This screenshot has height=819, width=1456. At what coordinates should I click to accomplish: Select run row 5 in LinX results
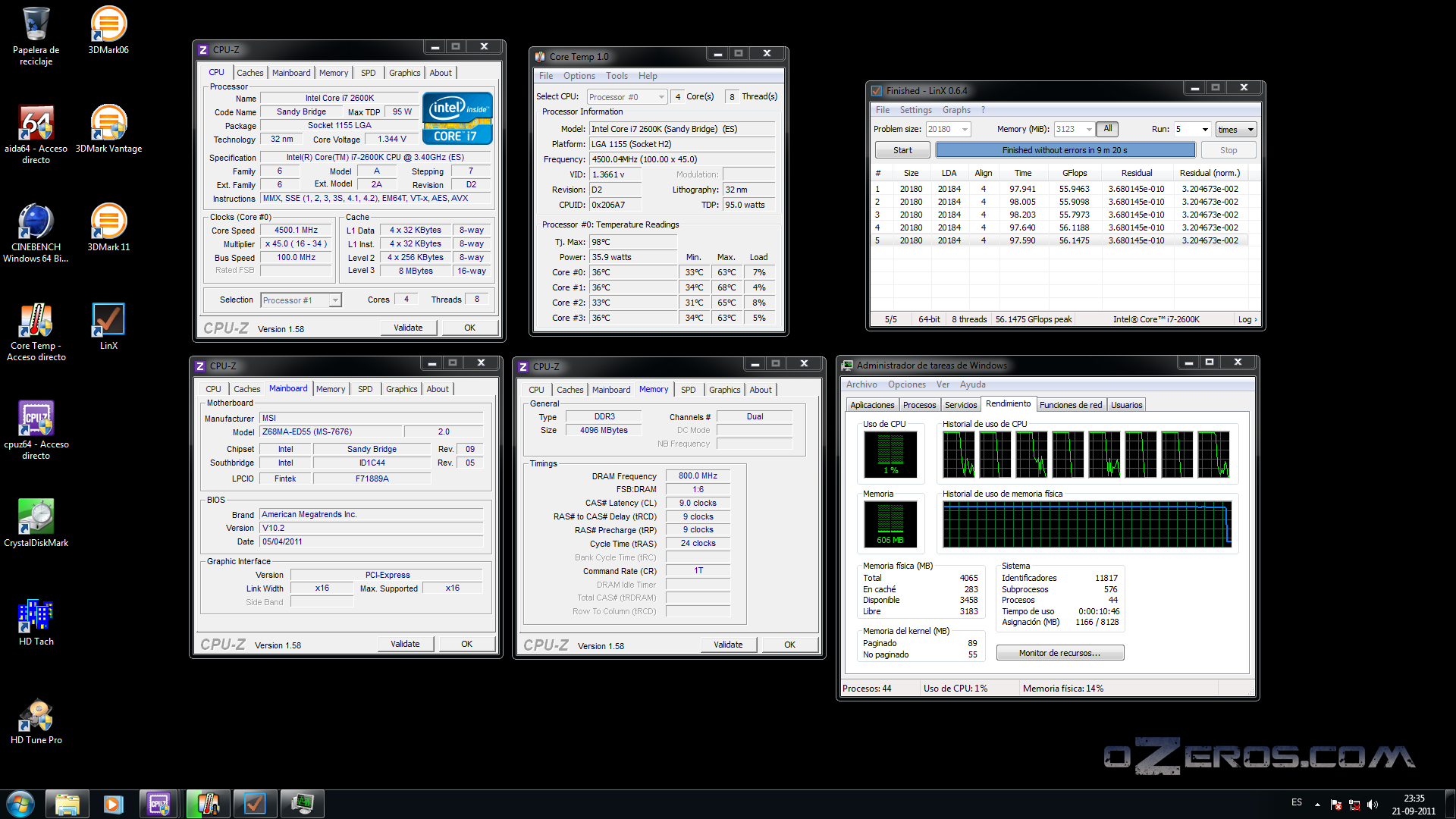pos(1059,240)
